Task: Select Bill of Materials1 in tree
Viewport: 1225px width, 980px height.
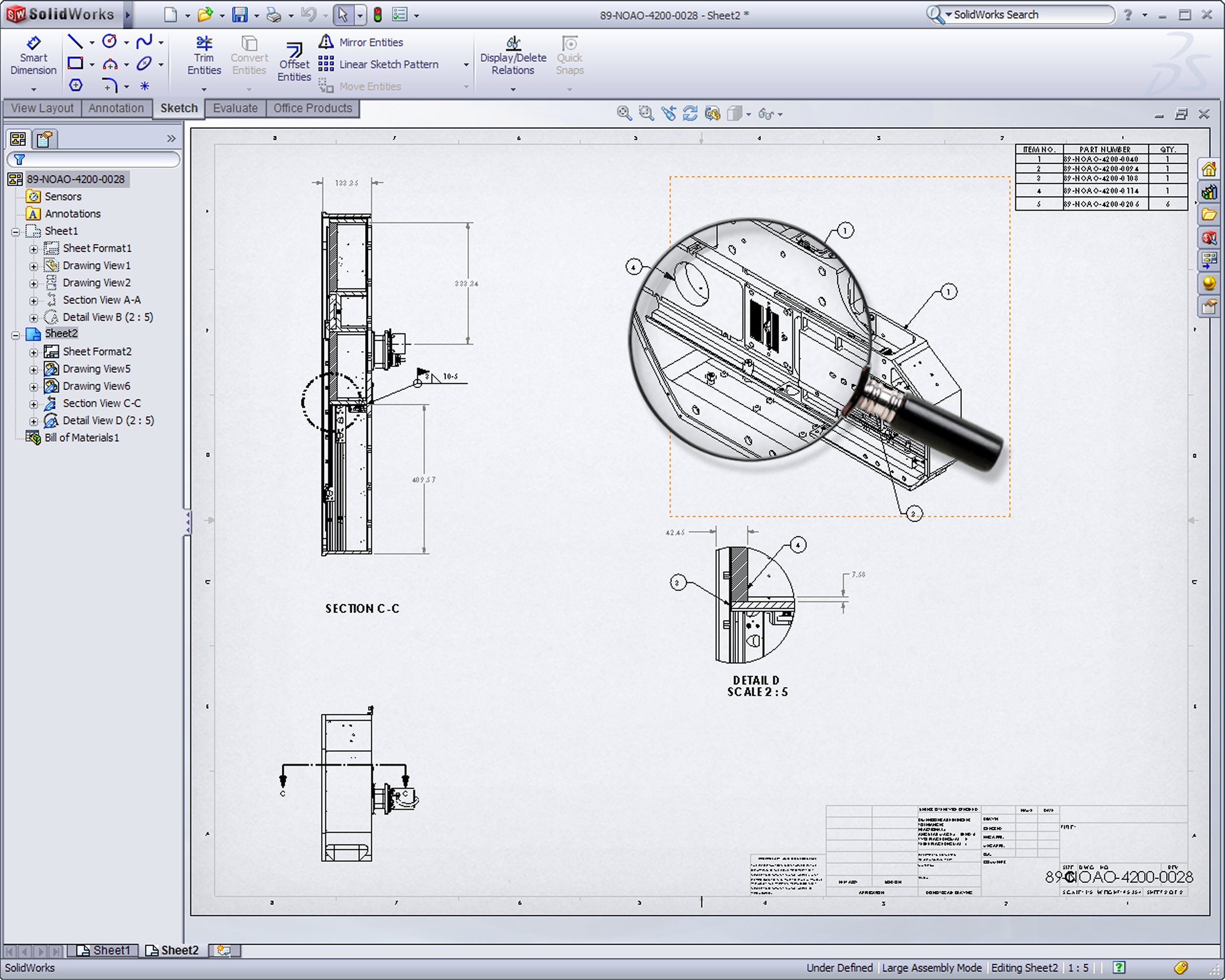Action: click(81, 438)
